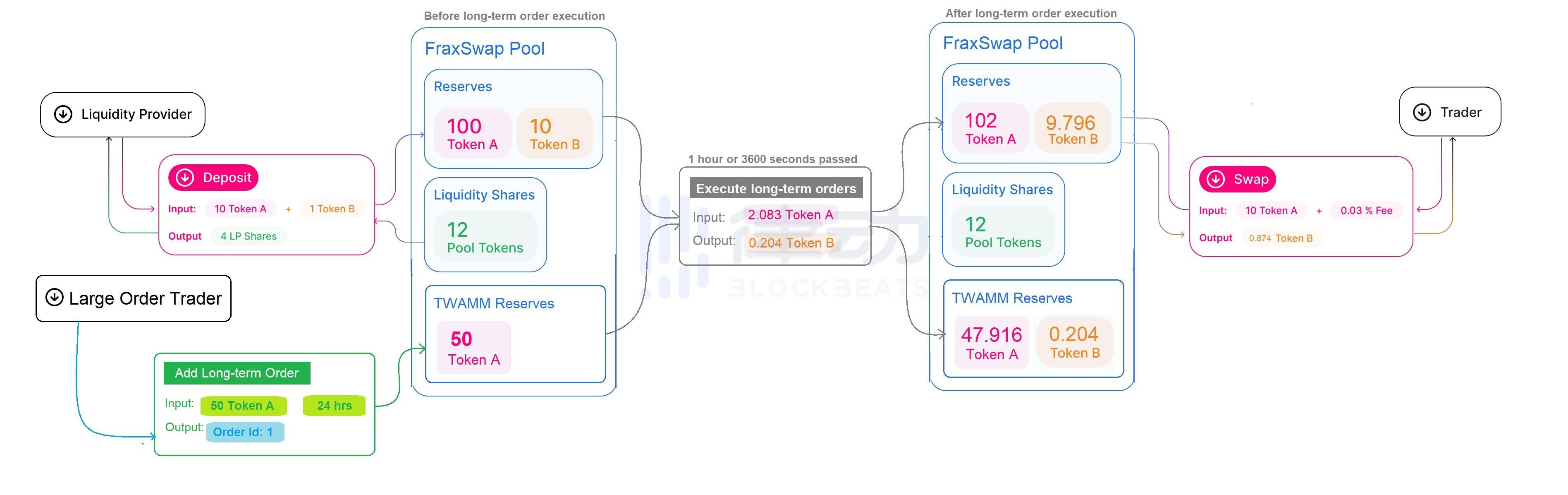Click the pink 47.916 Token A TWAMM tile

point(992,342)
